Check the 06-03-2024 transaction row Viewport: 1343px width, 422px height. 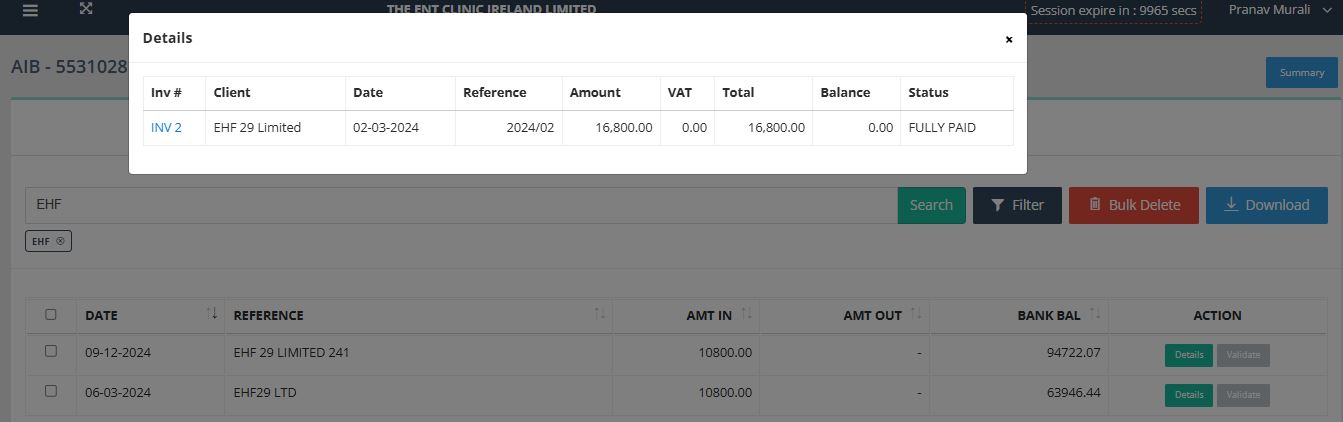(51, 391)
